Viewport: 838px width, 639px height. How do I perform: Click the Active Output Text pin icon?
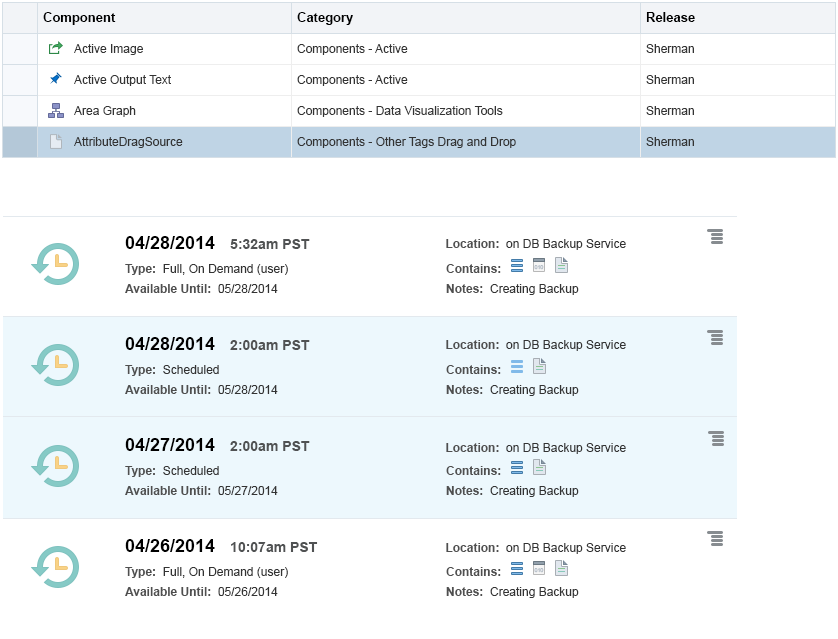[x=55, y=79]
